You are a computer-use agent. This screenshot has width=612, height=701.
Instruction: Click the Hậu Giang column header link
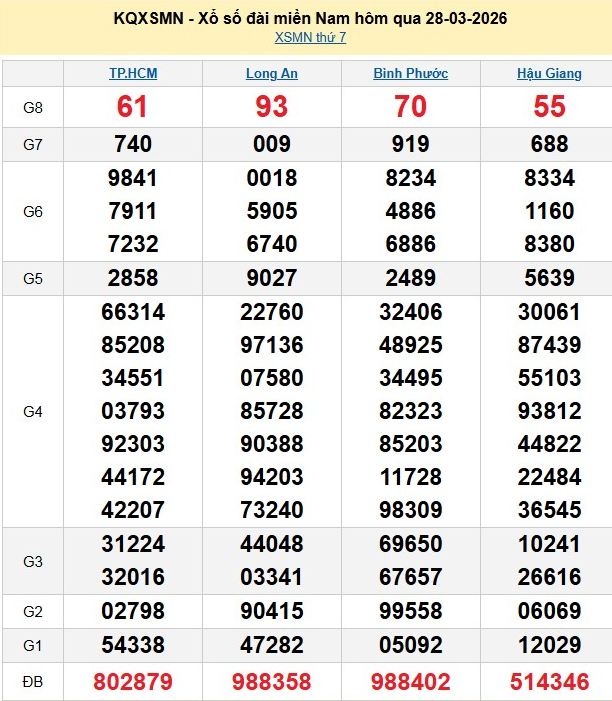(549, 74)
